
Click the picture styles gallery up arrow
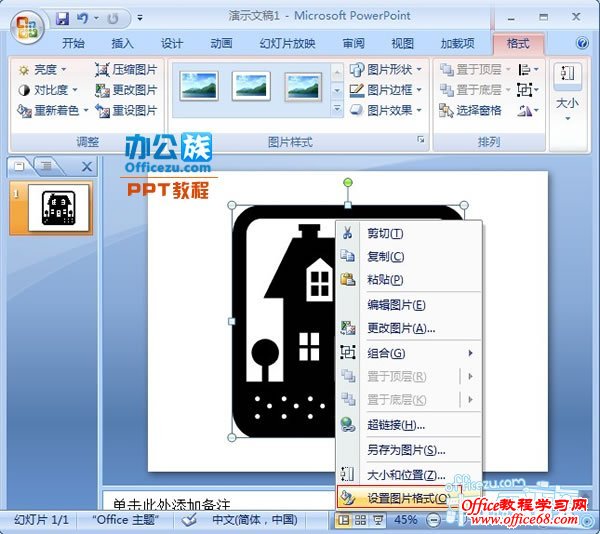(x=337, y=73)
